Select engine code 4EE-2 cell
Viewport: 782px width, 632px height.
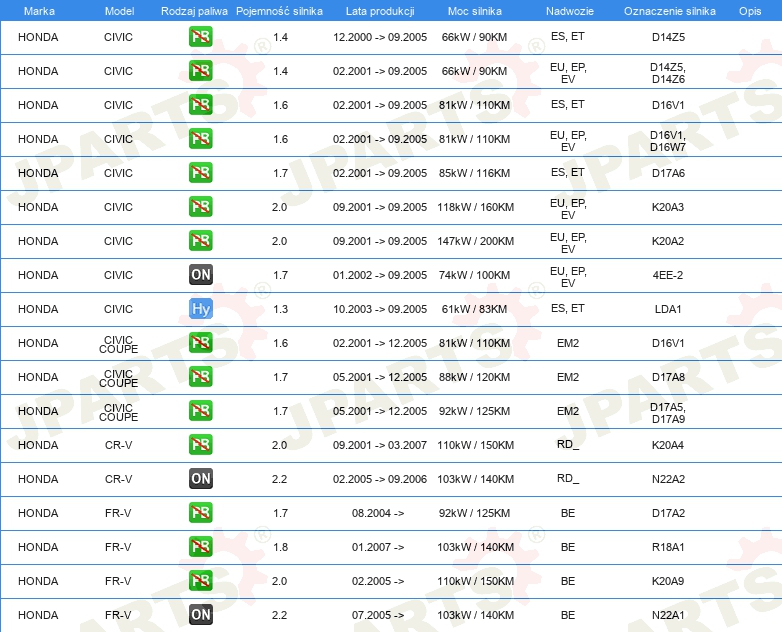click(x=668, y=275)
